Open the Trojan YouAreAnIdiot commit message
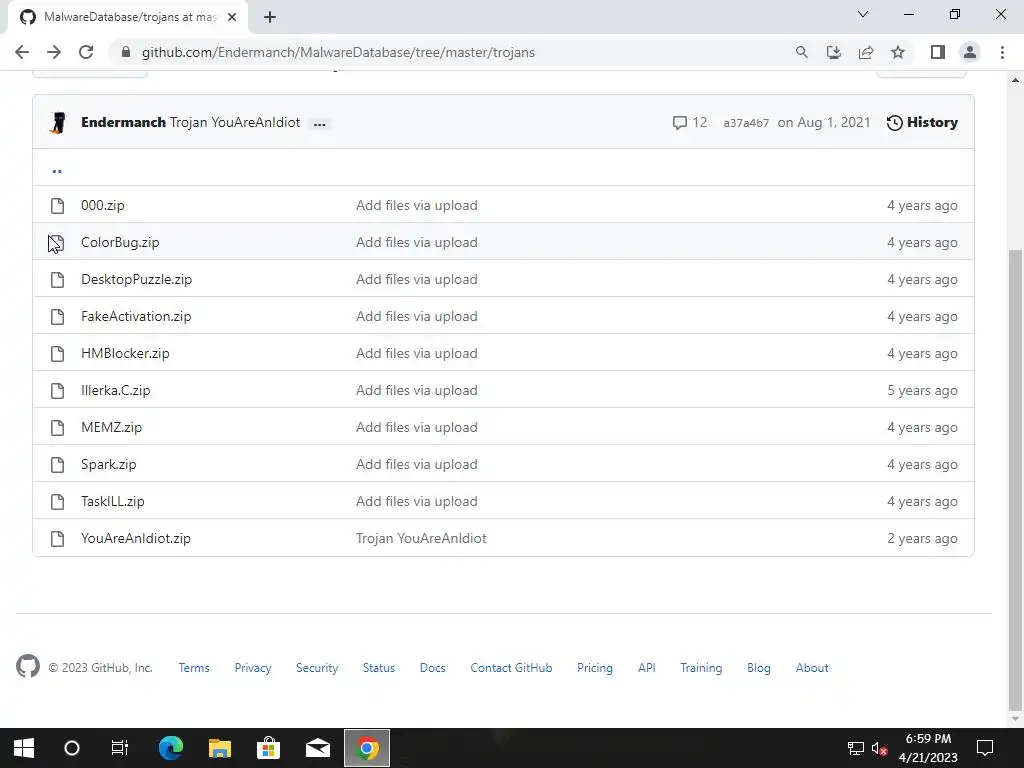 click(x=234, y=122)
